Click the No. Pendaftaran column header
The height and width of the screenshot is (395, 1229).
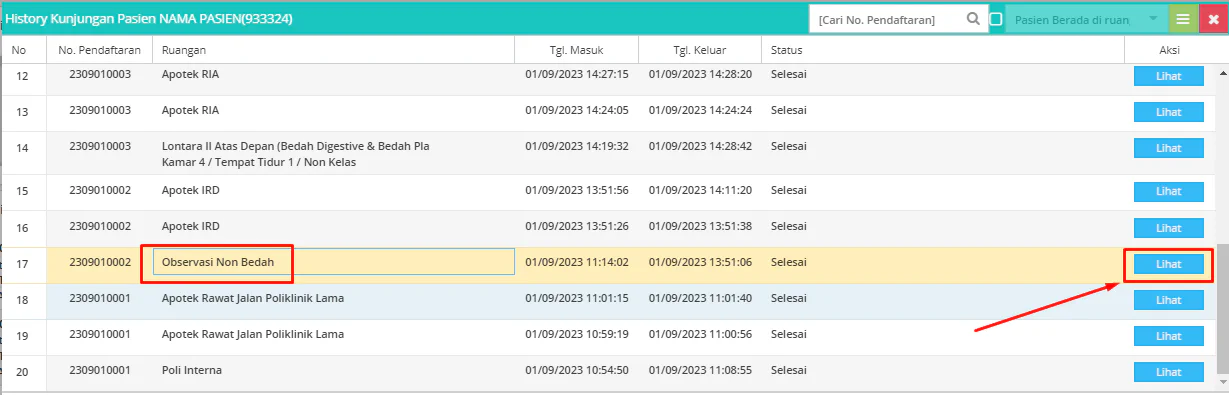coord(99,50)
